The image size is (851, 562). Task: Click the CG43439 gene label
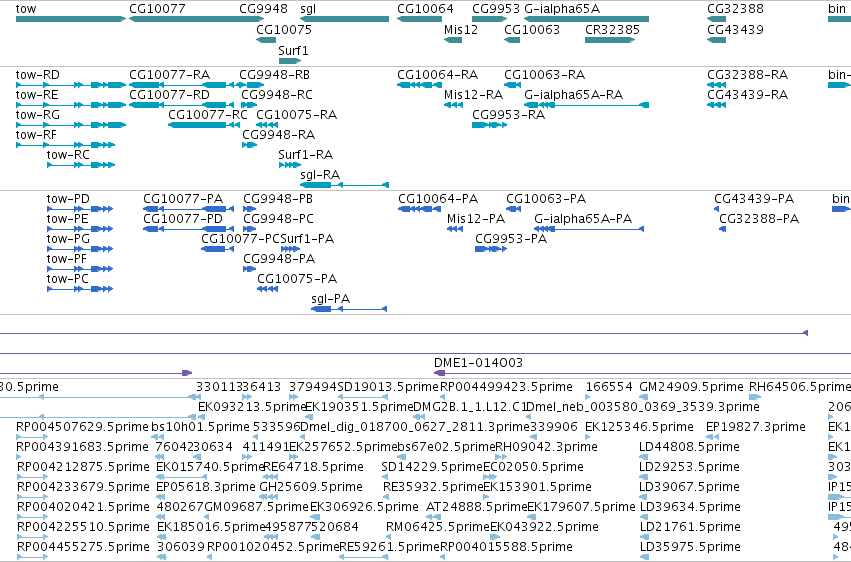pos(735,29)
